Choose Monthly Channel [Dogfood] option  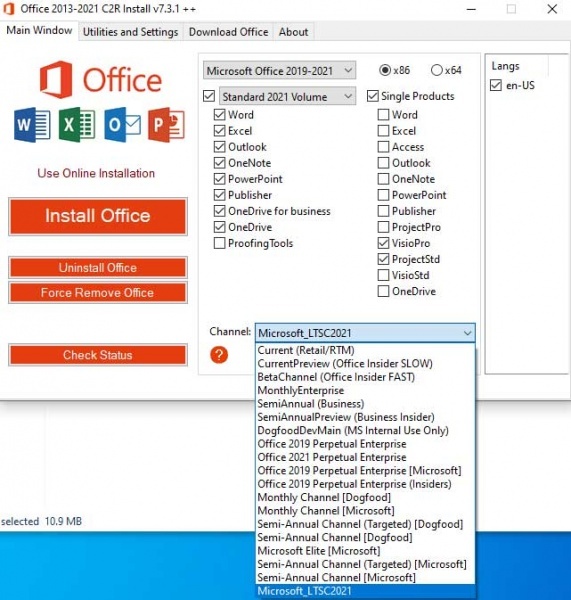tap(365, 497)
